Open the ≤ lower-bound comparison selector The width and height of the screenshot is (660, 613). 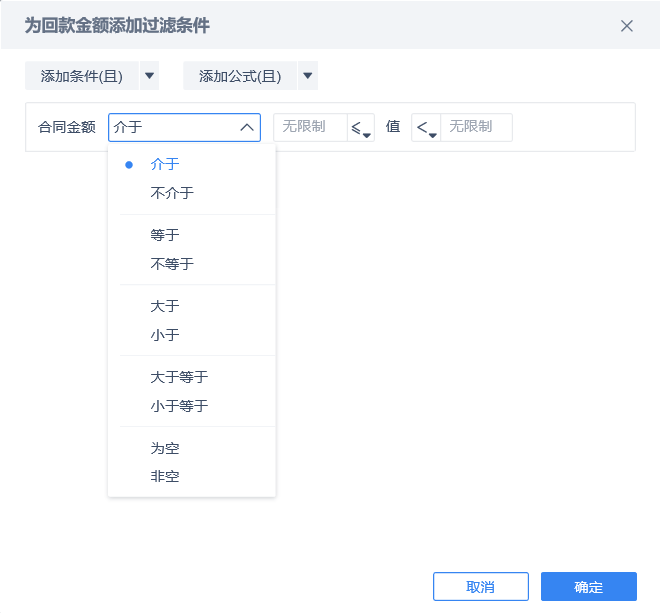pos(361,128)
